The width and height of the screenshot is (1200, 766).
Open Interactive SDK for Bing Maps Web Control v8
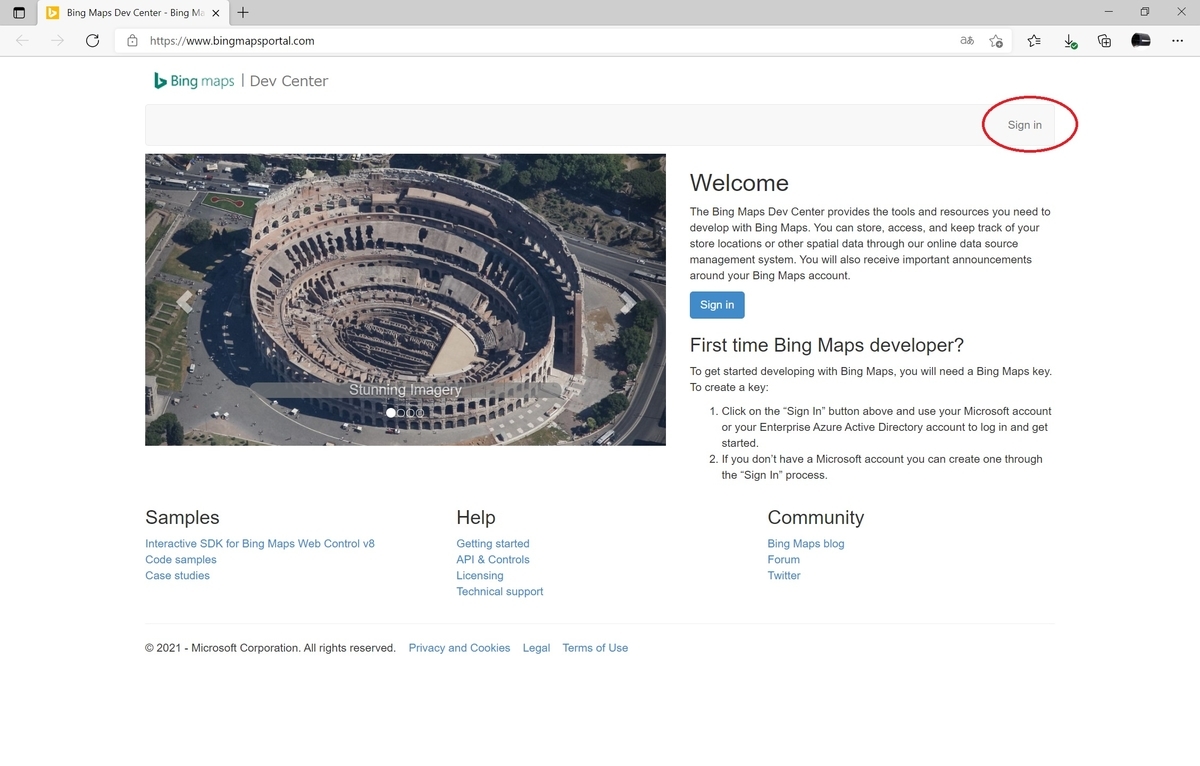pos(260,544)
